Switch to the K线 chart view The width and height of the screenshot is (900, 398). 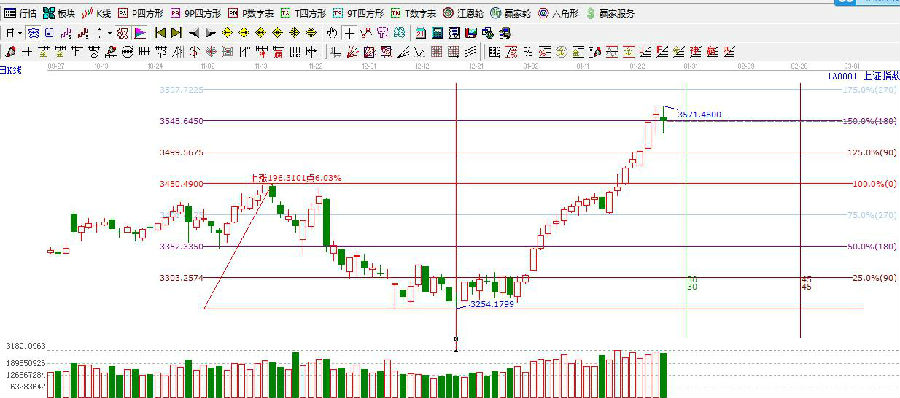point(96,13)
